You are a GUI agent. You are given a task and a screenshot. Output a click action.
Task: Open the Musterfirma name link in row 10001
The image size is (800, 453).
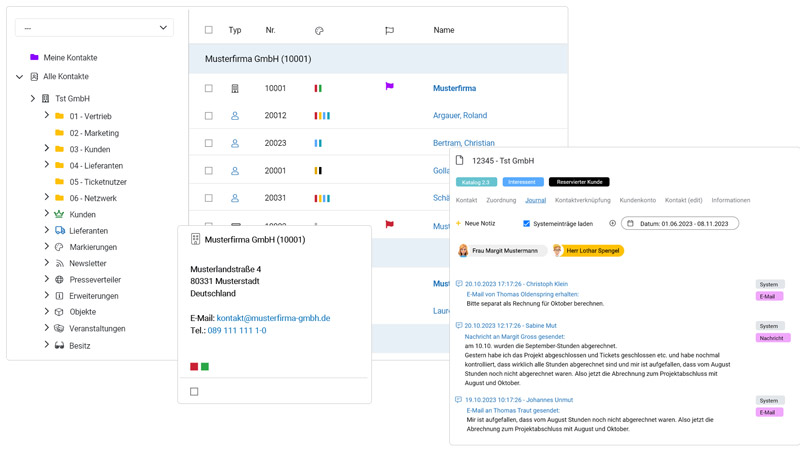(x=455, y=88)
